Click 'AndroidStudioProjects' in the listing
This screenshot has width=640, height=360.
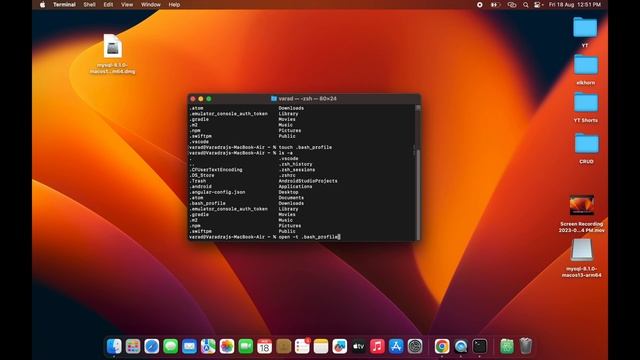[x=308, y=181]
